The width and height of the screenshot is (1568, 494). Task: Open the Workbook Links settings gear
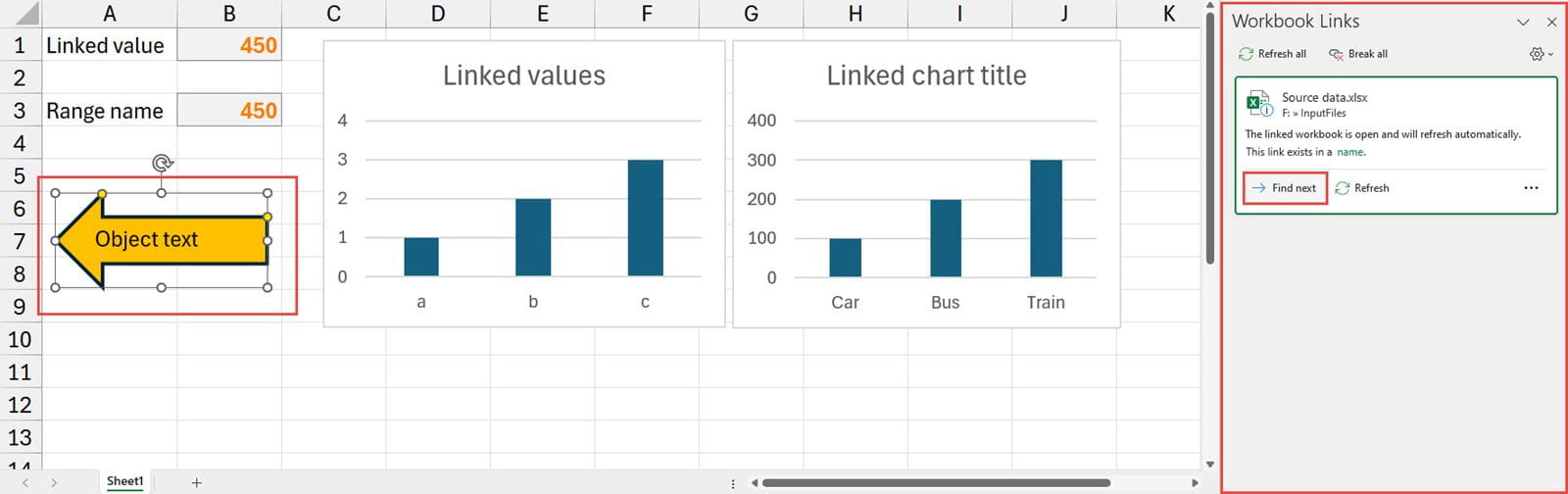tap(1537, 54)
